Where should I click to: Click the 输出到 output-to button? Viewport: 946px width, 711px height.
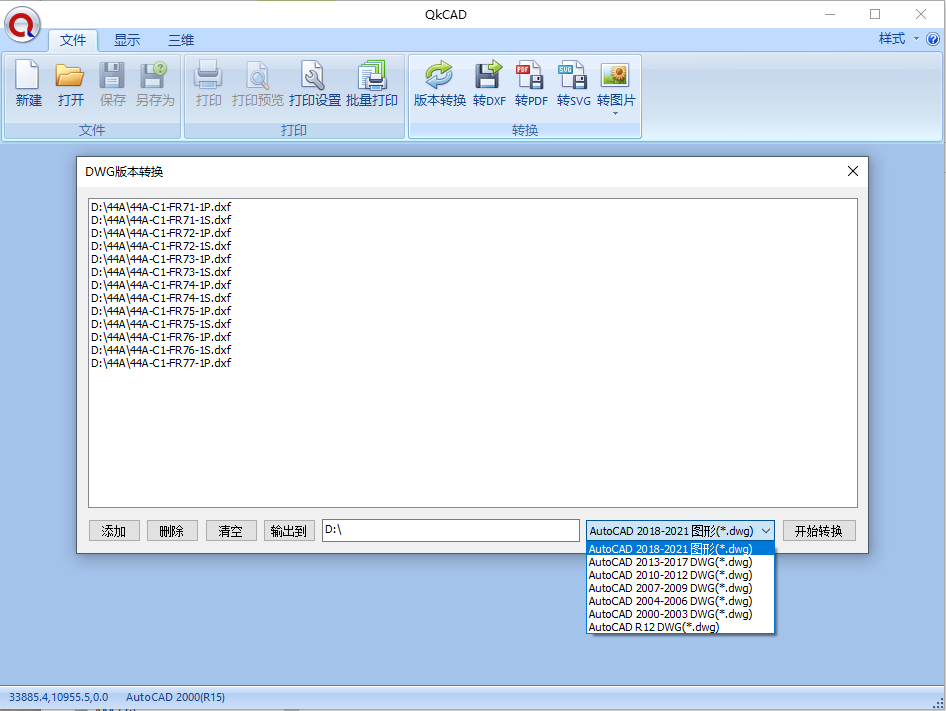[289, 531]
